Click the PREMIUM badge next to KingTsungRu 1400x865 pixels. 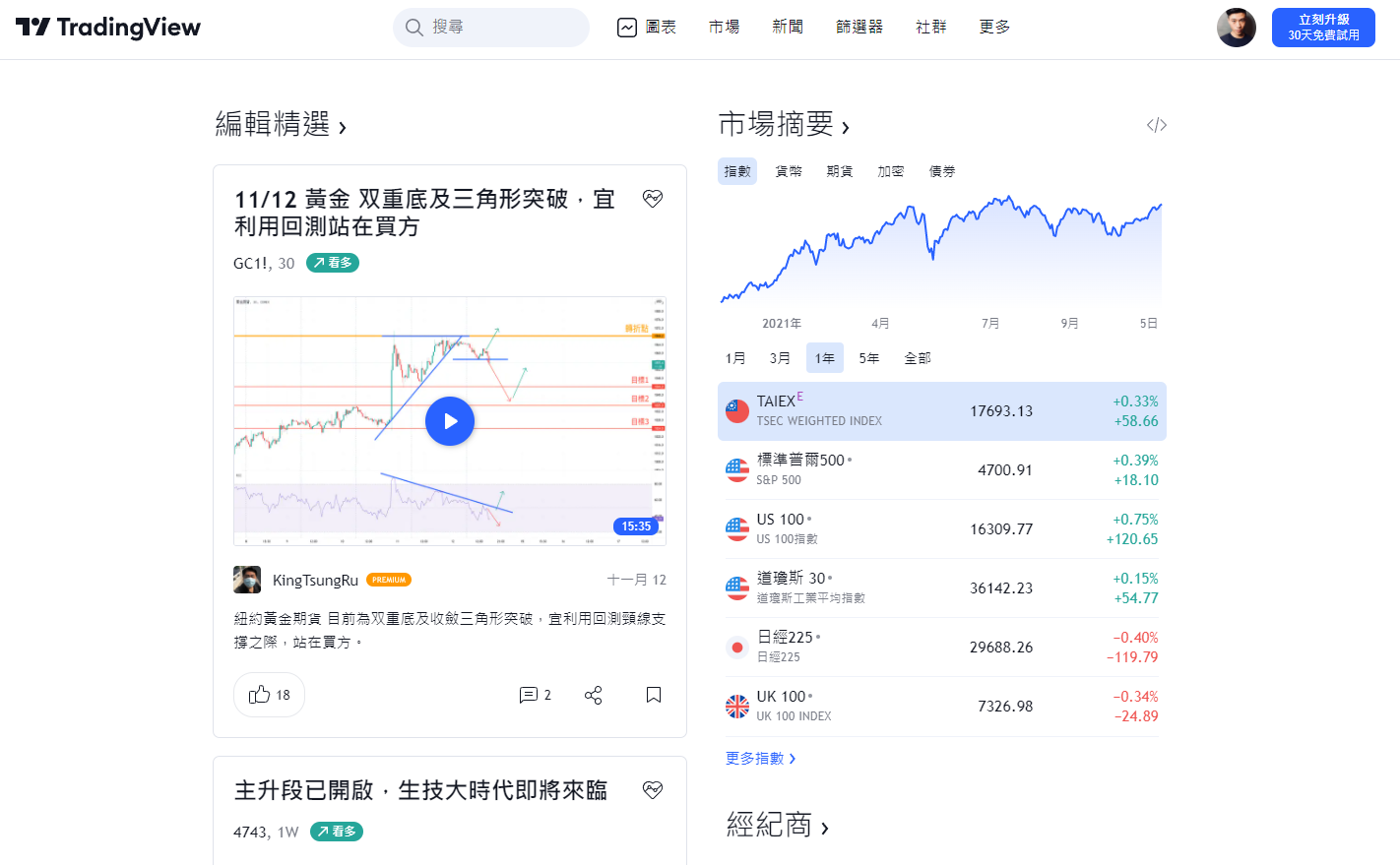(x=389, y=580)
